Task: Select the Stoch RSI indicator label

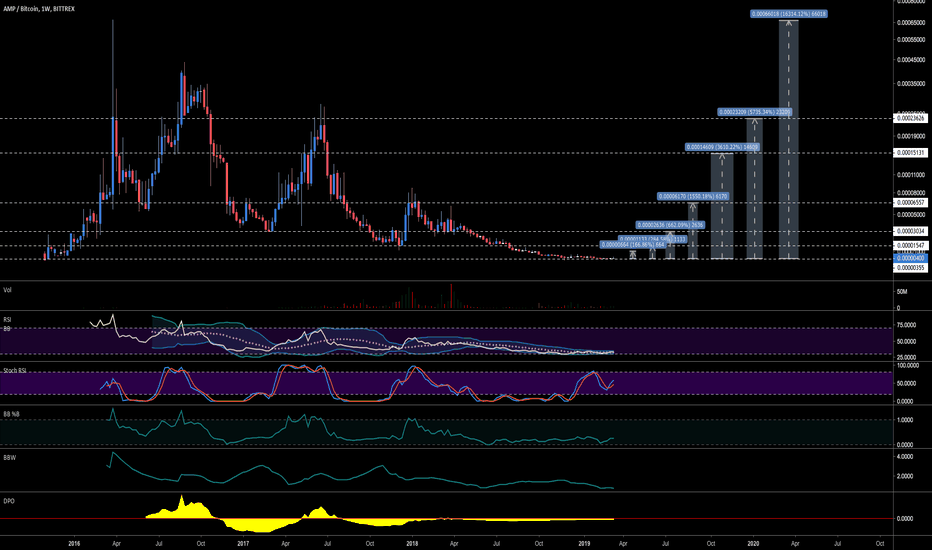Action: (15, 370)
